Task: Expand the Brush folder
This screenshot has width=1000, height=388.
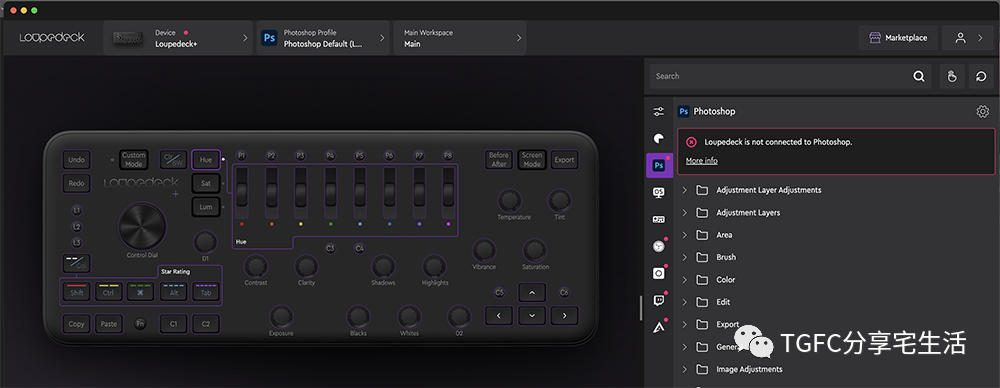Action: (684, 257)
